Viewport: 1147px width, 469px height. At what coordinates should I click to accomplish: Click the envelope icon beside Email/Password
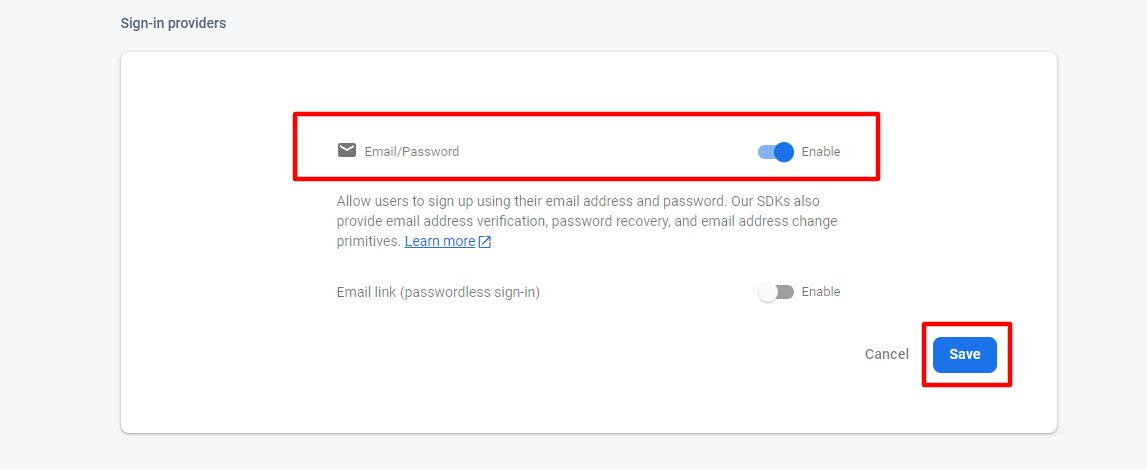pos(347,151)
